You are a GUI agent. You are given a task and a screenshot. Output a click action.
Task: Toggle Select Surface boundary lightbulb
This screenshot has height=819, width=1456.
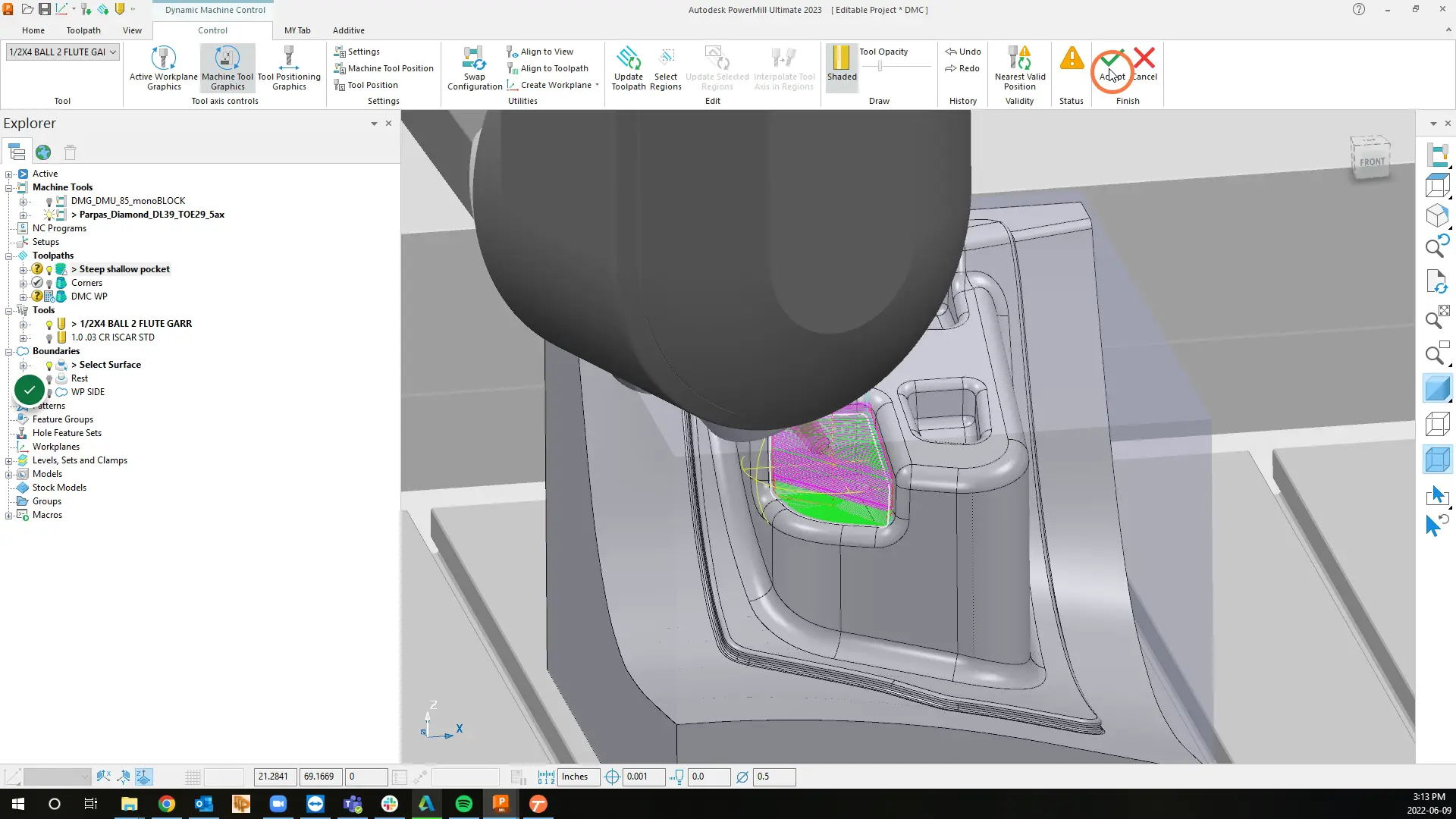(49, 365)
